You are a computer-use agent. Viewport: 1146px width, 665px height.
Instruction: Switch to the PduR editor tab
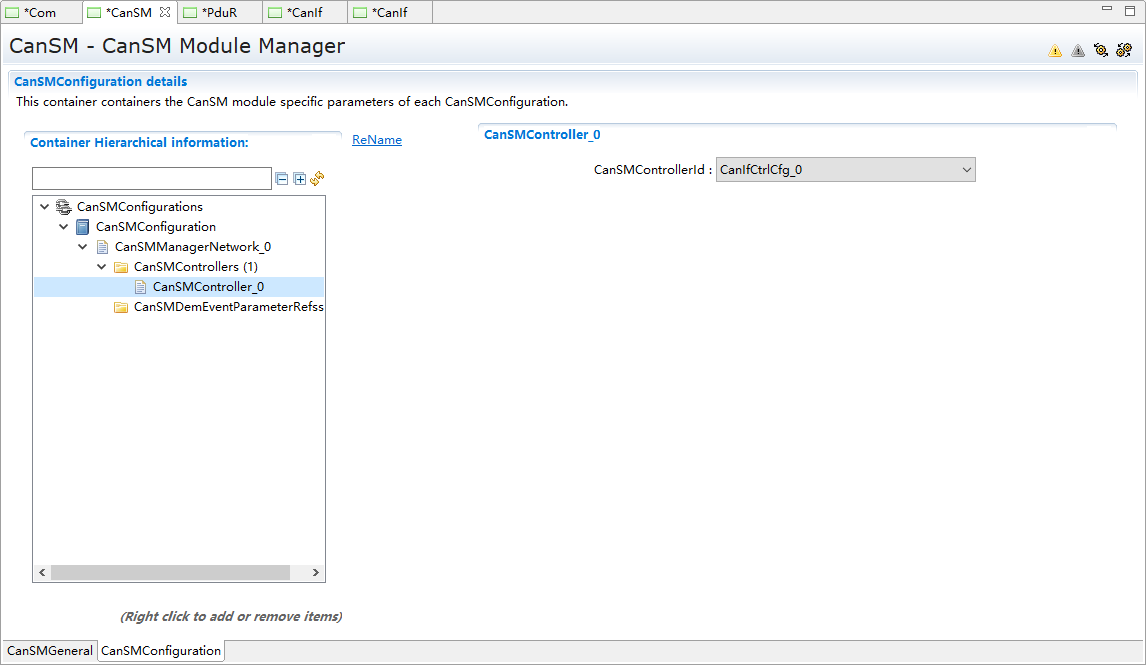coord(219,13)
